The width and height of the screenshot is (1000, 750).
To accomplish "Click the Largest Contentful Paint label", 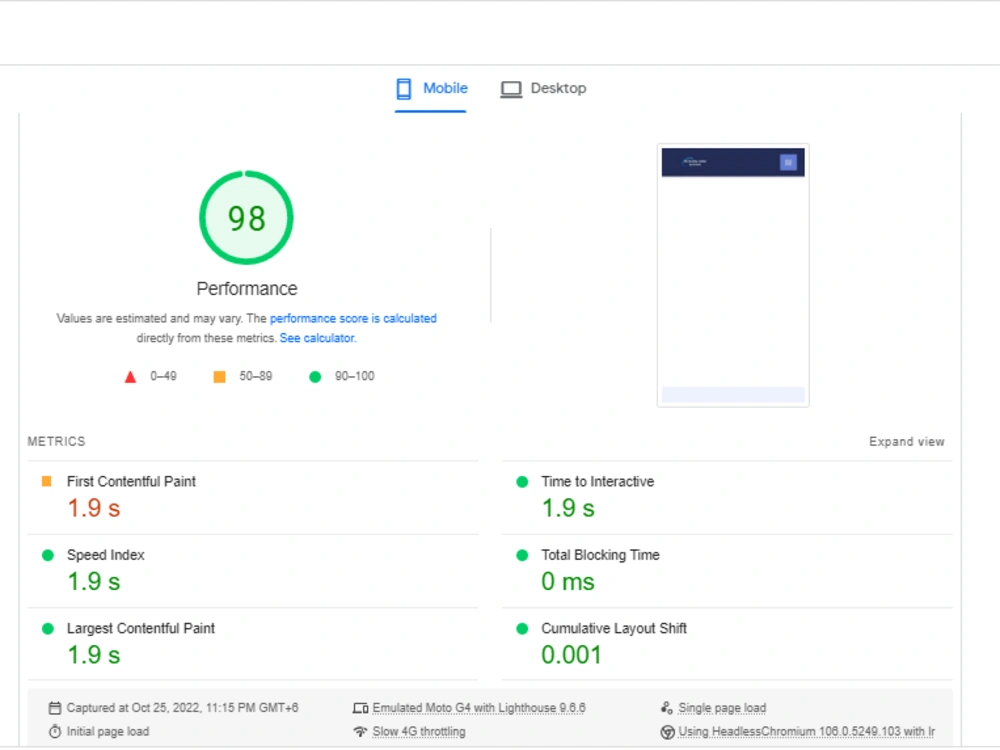I will pos(141,628).
